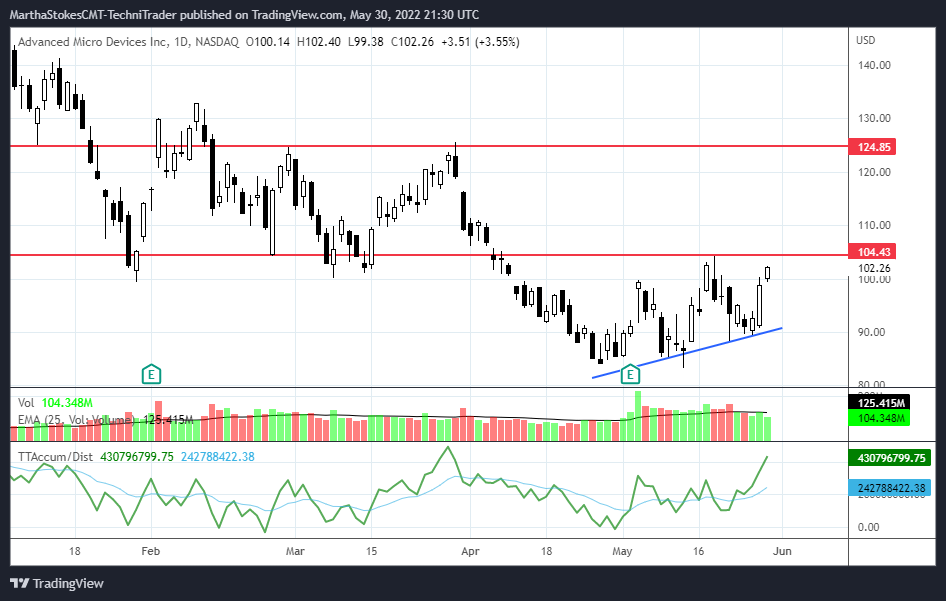Screen dimensions: 946x601
Task: Click the February earnings E marker
Action: pyautogui.click(x=151, y=374)
